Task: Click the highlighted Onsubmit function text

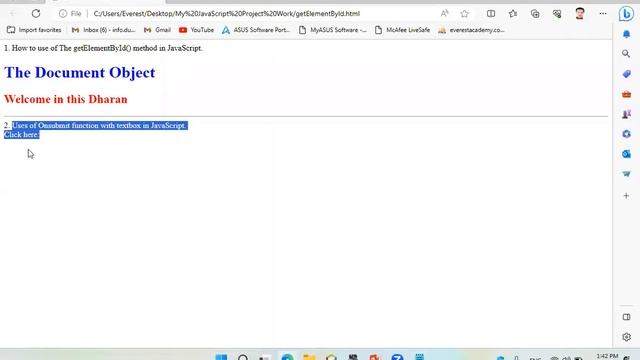Action: pyautogui.click(x=99, y=125)
